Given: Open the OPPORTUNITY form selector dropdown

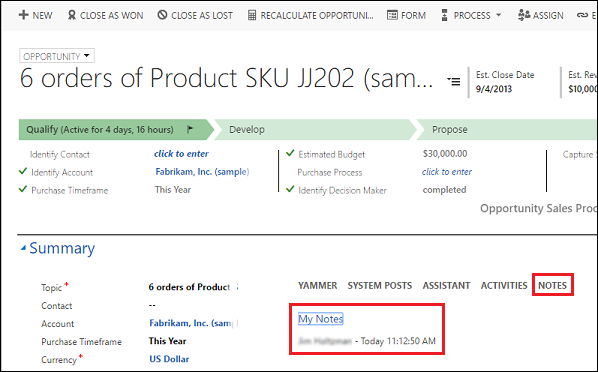Looking at the screenshot, I should [57, 56].
